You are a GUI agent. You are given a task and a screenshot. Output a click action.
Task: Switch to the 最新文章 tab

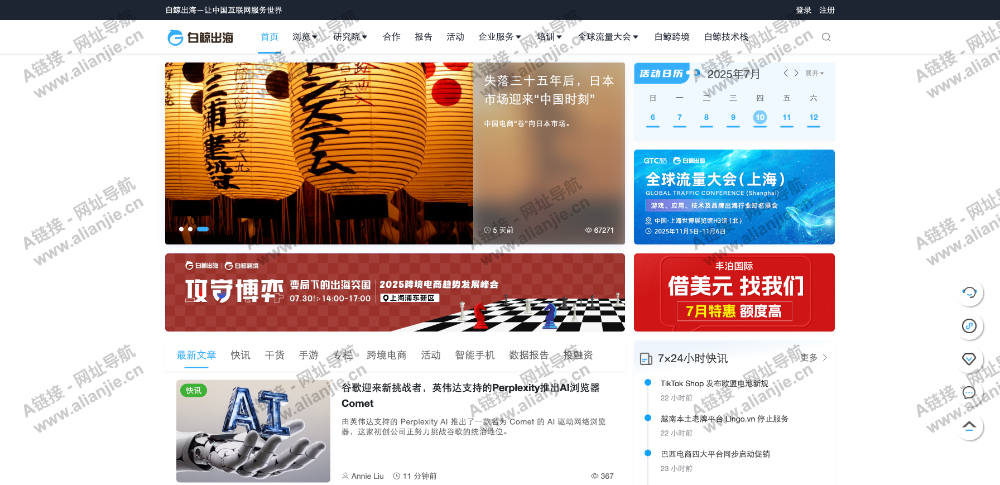(196, 355)
